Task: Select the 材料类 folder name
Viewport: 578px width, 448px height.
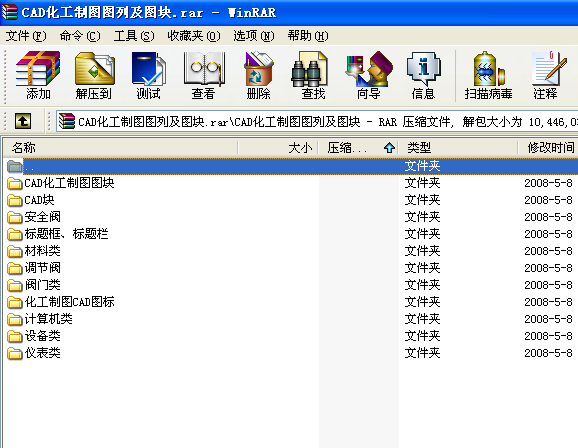Action: 42,251
